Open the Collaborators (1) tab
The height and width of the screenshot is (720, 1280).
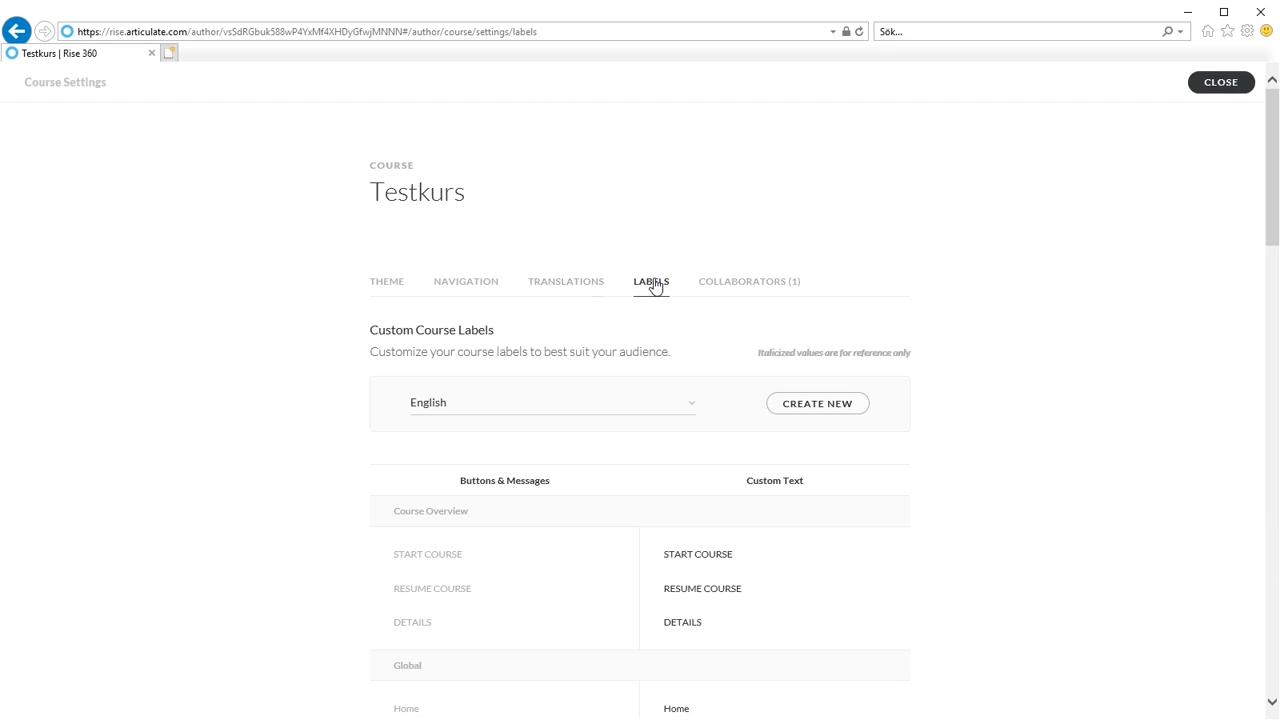[749, 281]
